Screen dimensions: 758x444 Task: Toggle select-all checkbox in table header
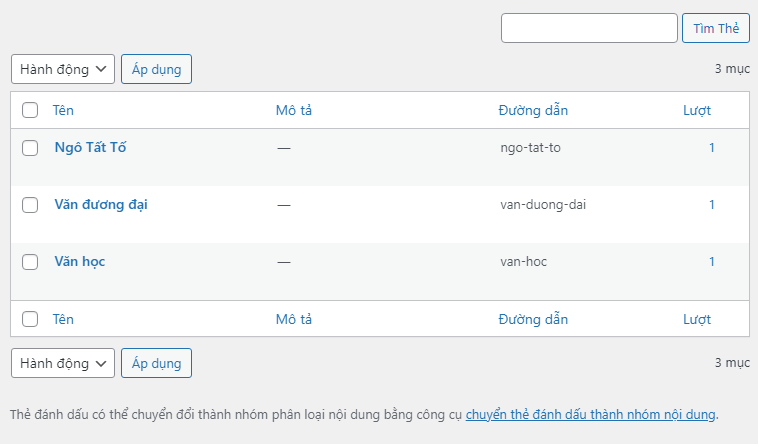[30, 110]
